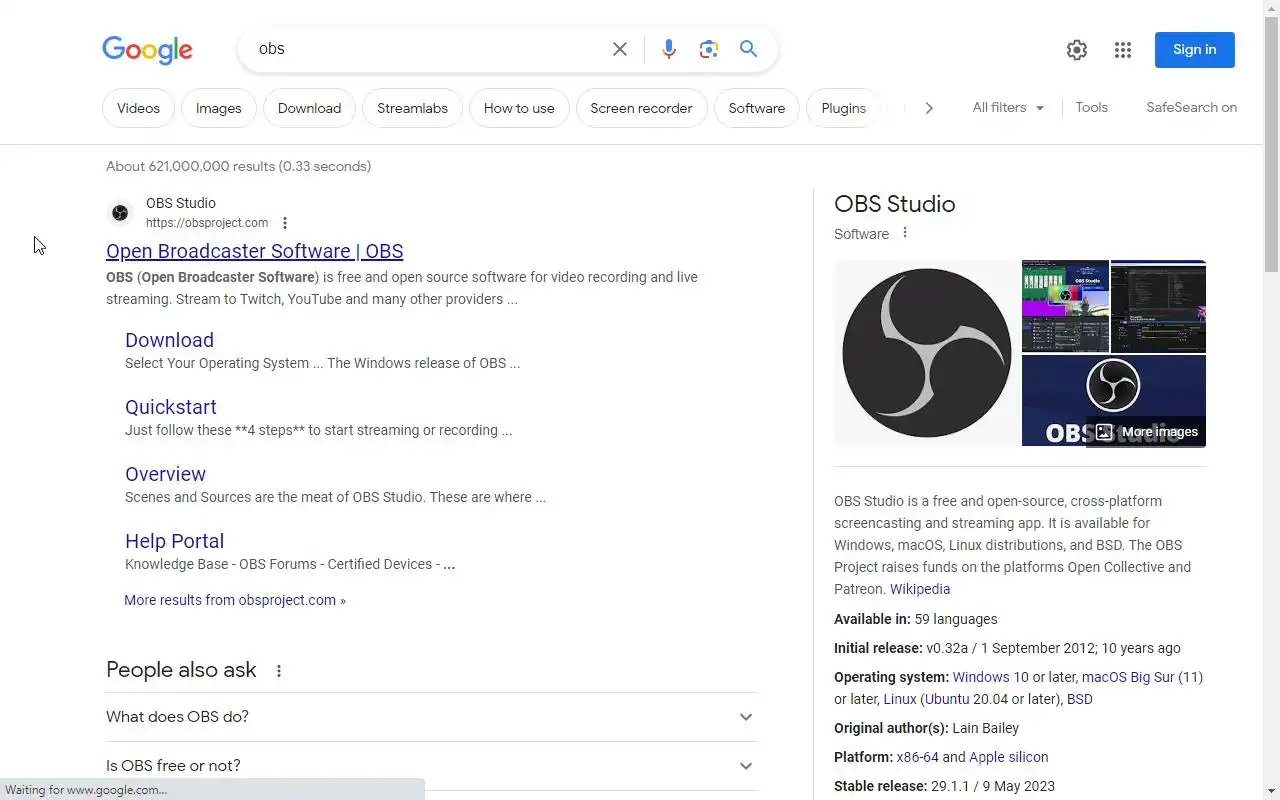Open More results from obsproject.com
This screenshot has height=800, width=1280.
tap(235, 600)
